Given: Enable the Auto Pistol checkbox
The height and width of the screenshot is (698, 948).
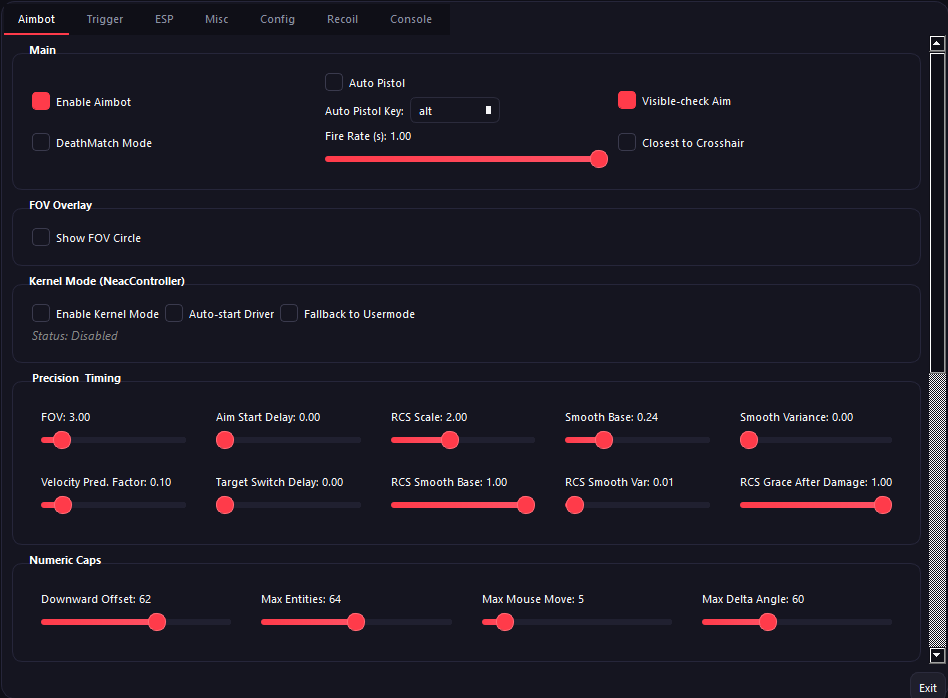Looking at the screenshot, I should click(x=334, y=82).
